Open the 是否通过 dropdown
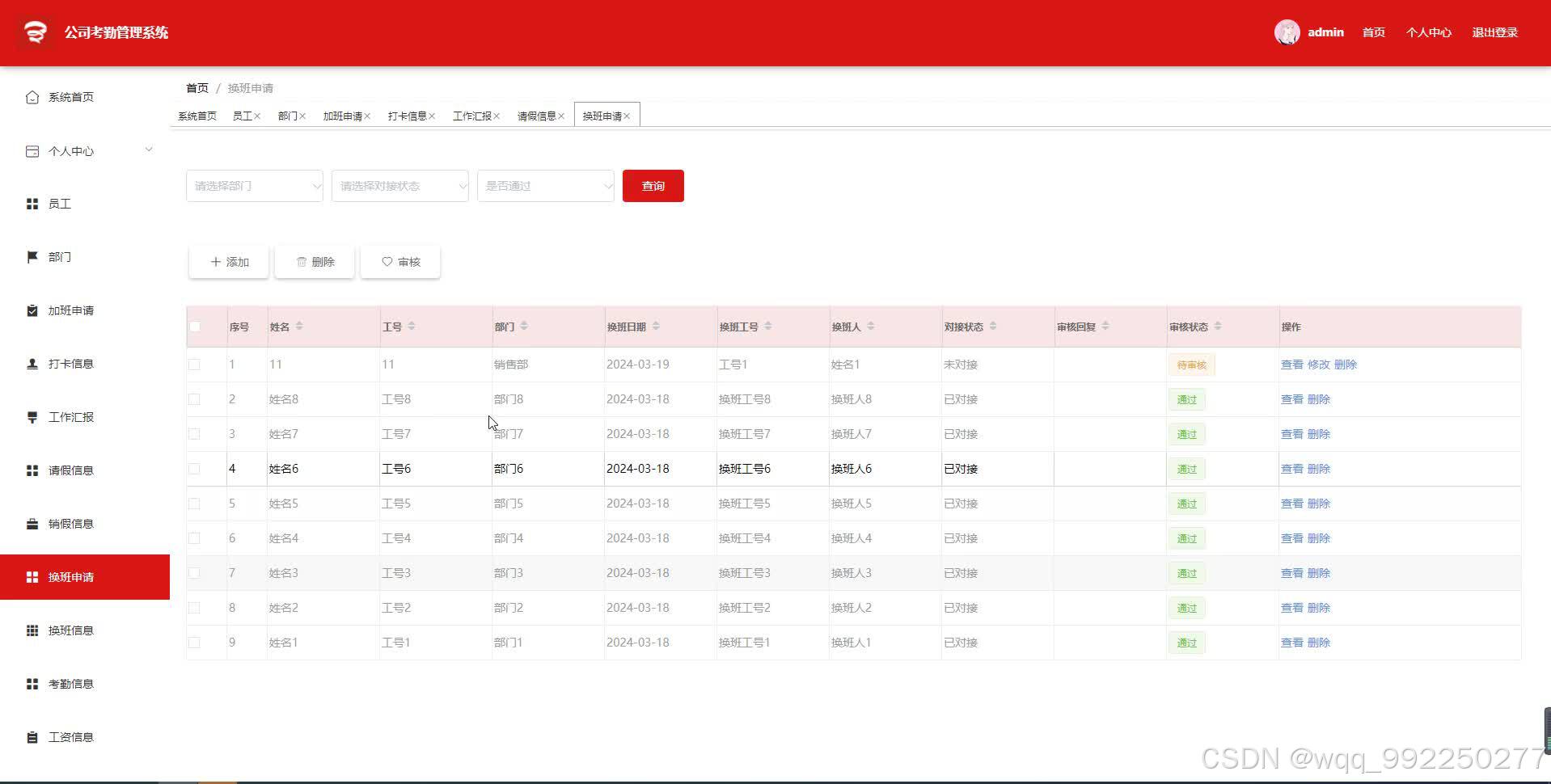This screenshot has height=784, width=1551. pyautogui.click(x=546, y=186)
